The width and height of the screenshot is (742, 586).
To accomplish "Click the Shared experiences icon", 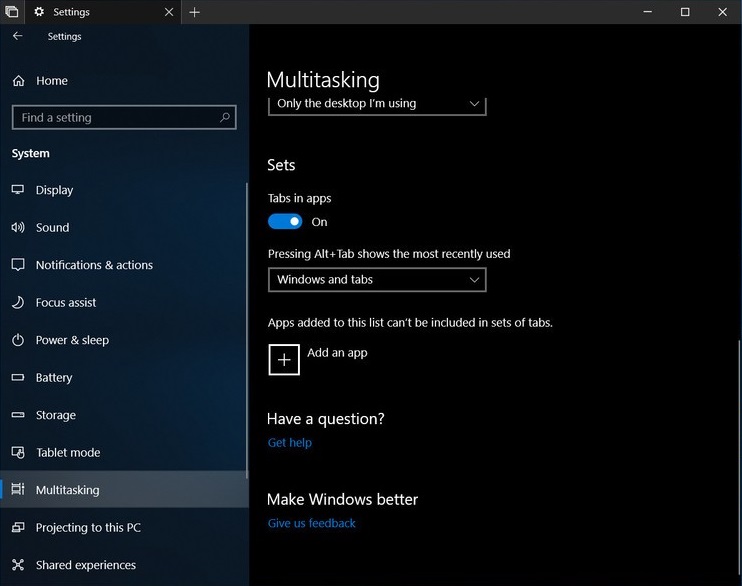I will (x=18, y=565).
